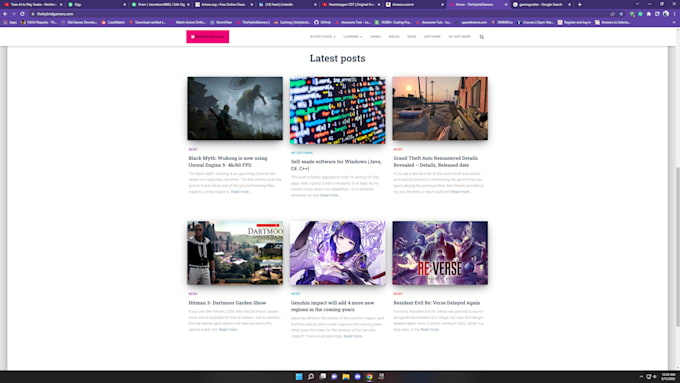
Task: Open the Chrome three-dot menu
Action: 674,14
